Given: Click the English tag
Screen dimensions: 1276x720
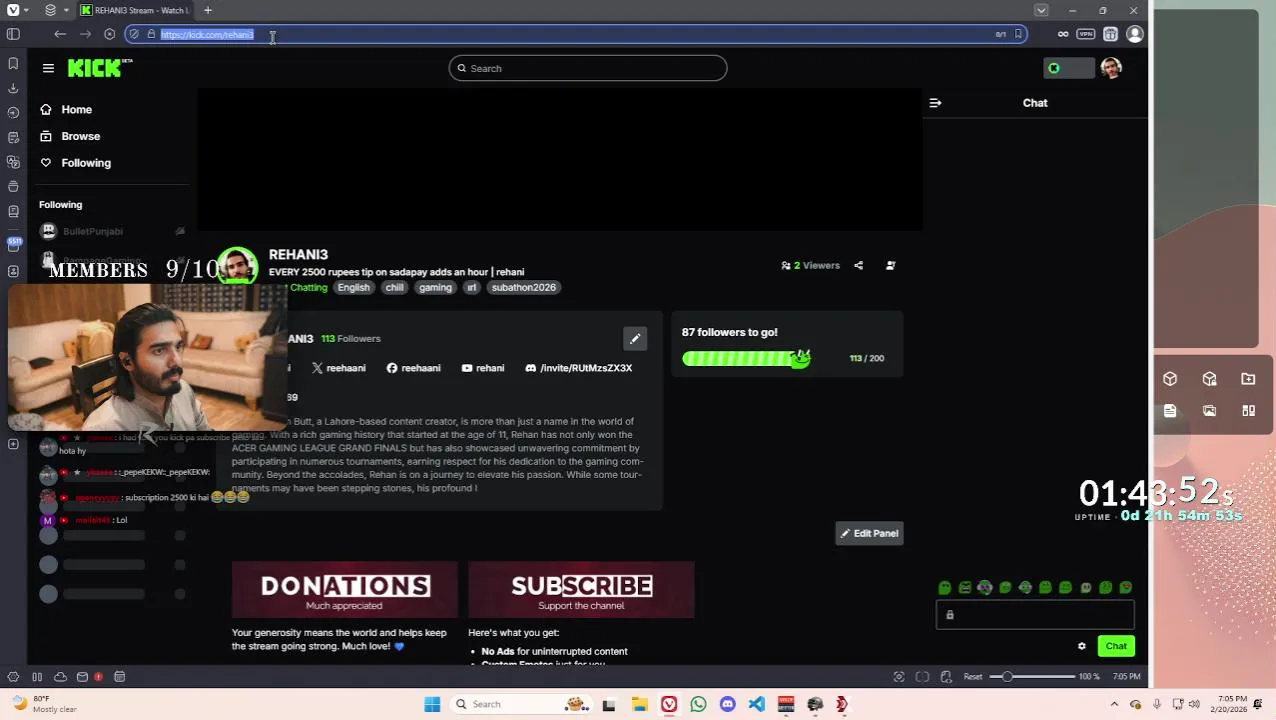Looking at the screenshot, I should (353, 288).
